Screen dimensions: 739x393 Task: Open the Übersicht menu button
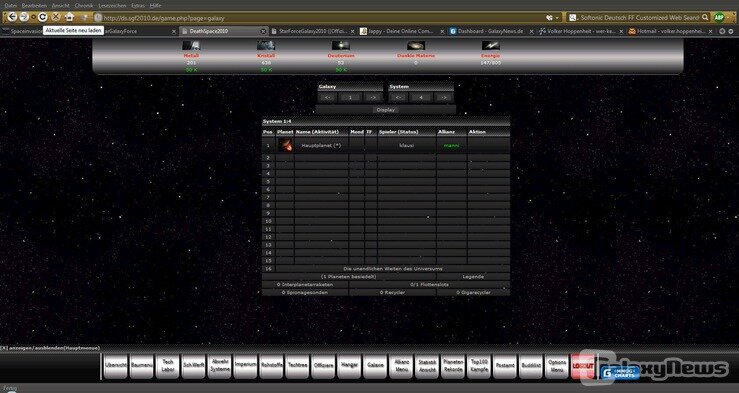click(116, 366)
